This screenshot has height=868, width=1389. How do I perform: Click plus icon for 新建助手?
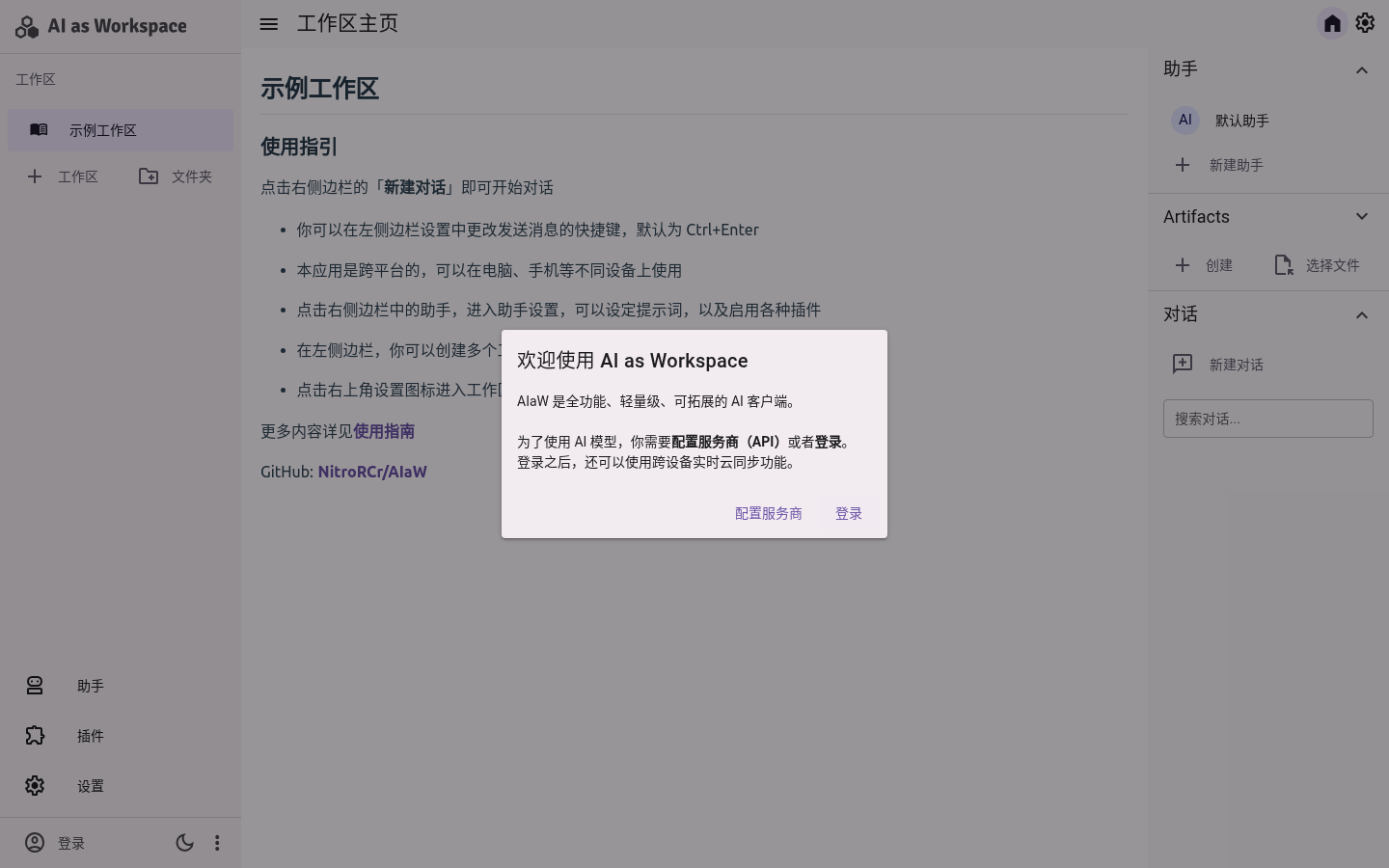[1183, 165]
